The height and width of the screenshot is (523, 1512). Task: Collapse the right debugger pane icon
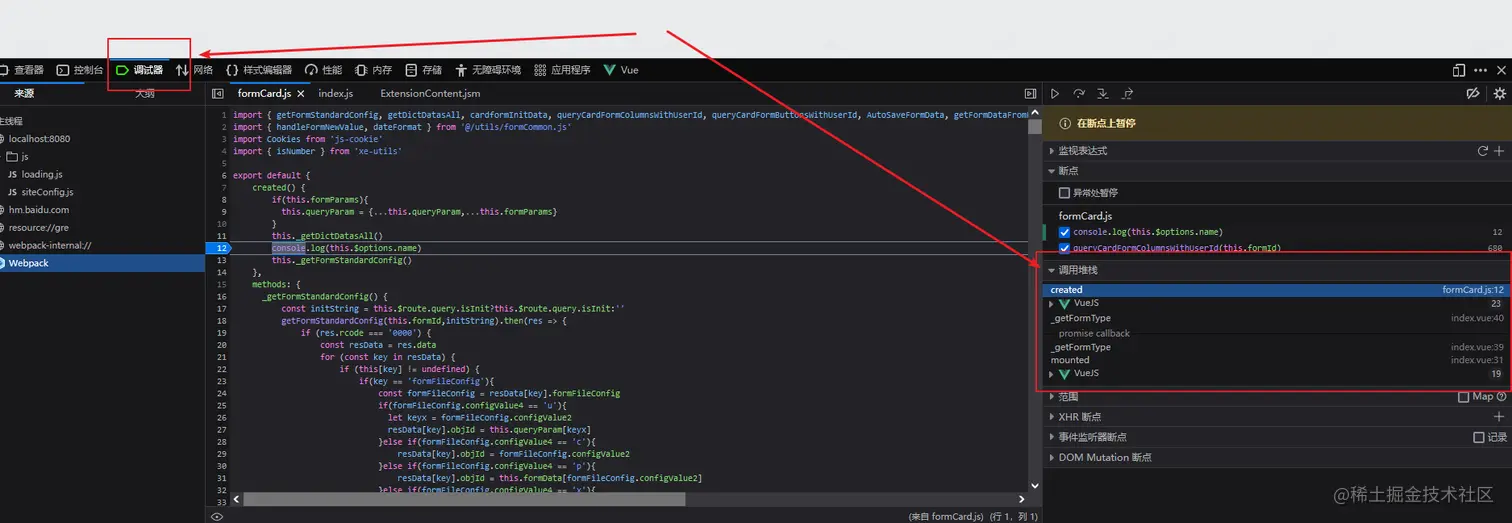[1030, 93]
